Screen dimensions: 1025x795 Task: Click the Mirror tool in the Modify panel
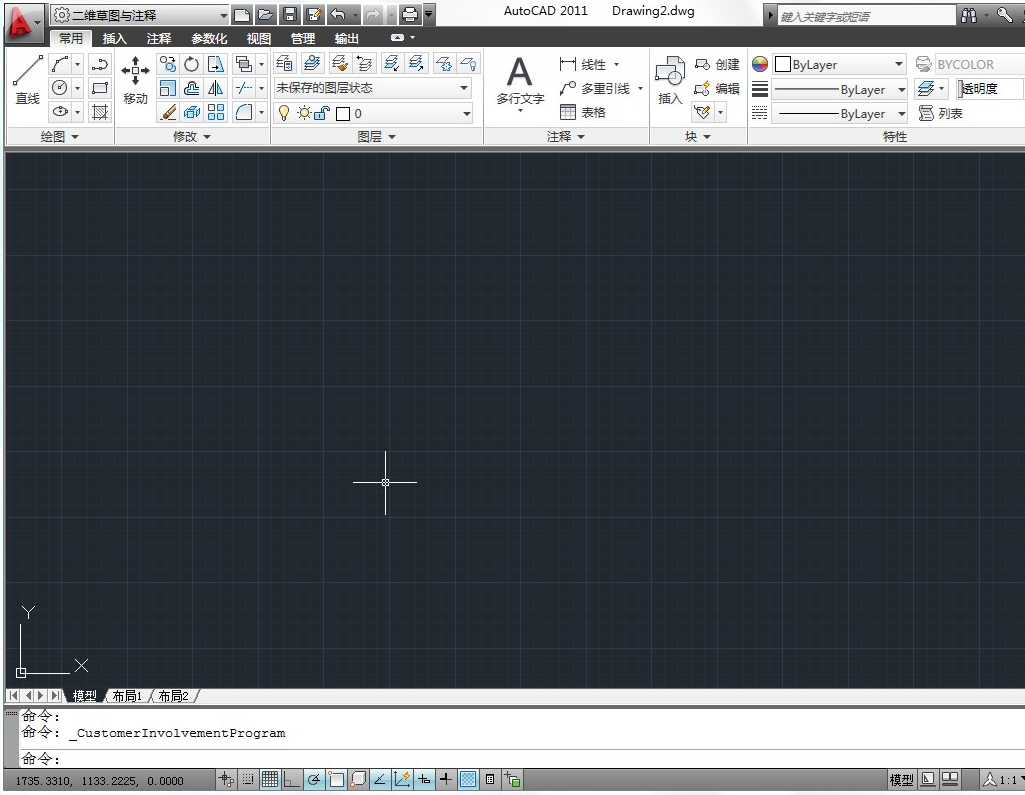pos(216,88)
